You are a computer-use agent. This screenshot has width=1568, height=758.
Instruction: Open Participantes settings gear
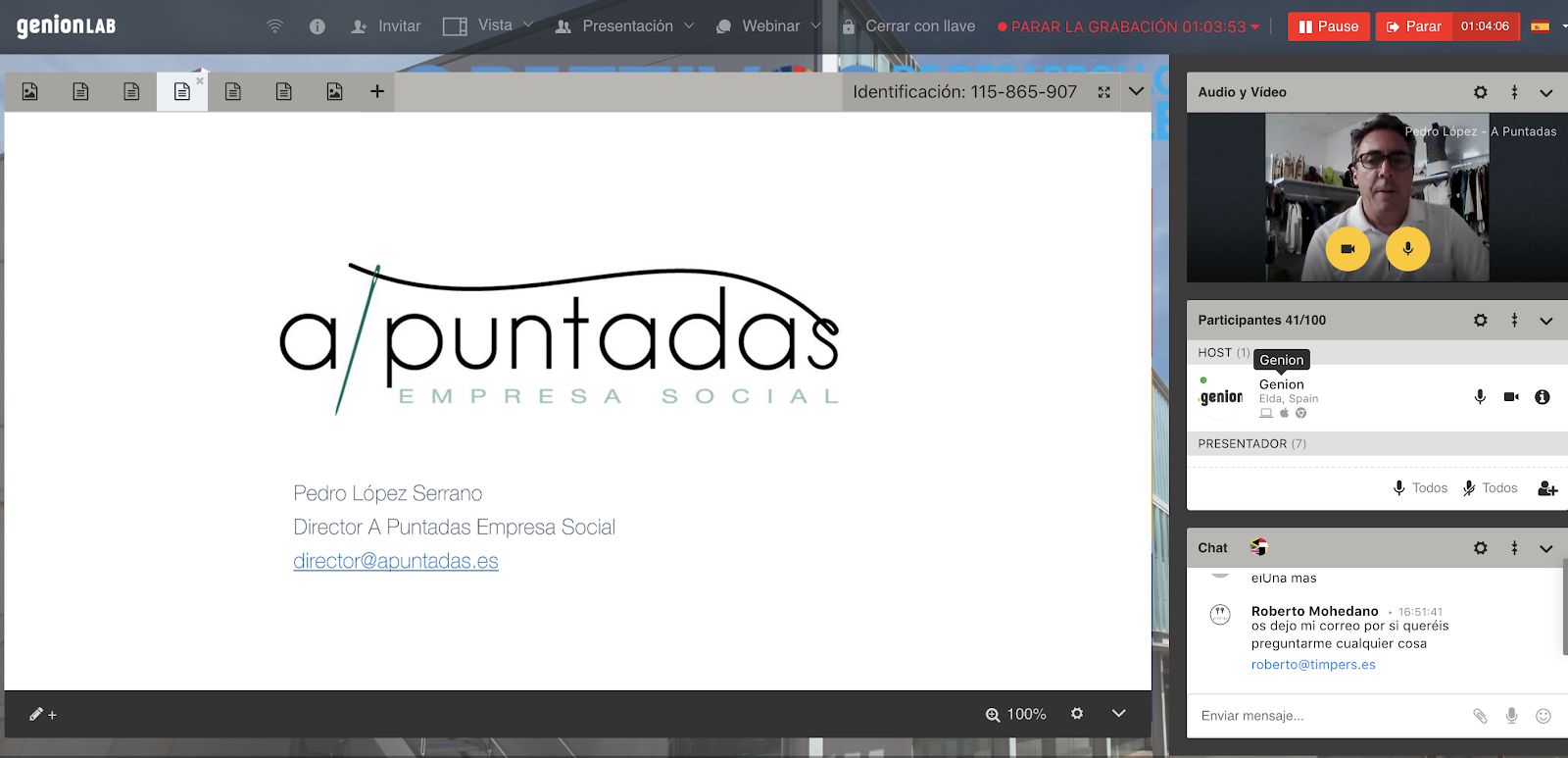point(1481,321)
